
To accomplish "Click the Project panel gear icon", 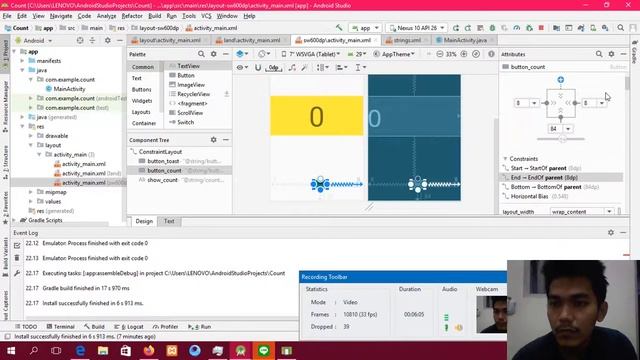I will click(107, 40).
